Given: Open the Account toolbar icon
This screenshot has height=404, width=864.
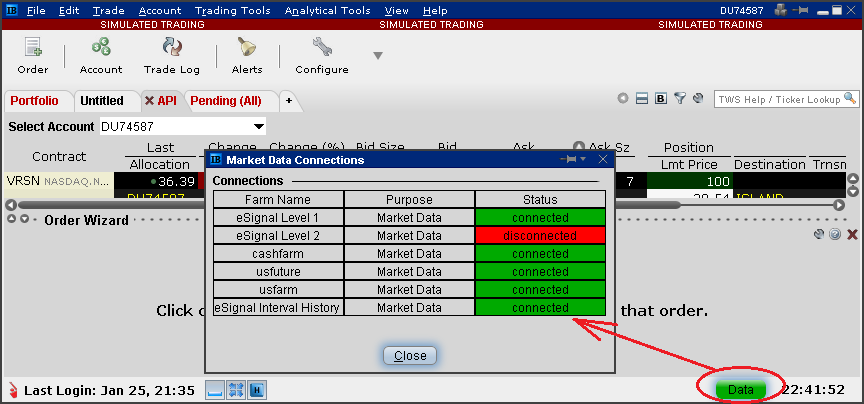Looking at the screenshot, I should click(x=101, y=55).
